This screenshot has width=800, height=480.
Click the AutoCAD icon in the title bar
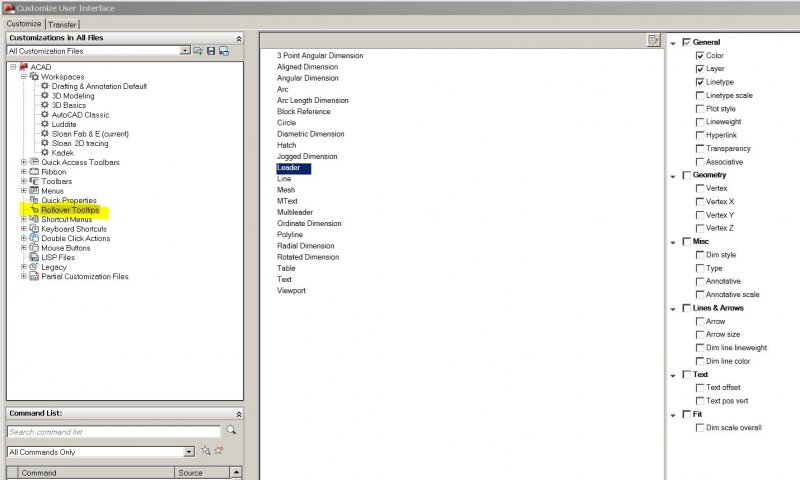(x=8, y=8)
